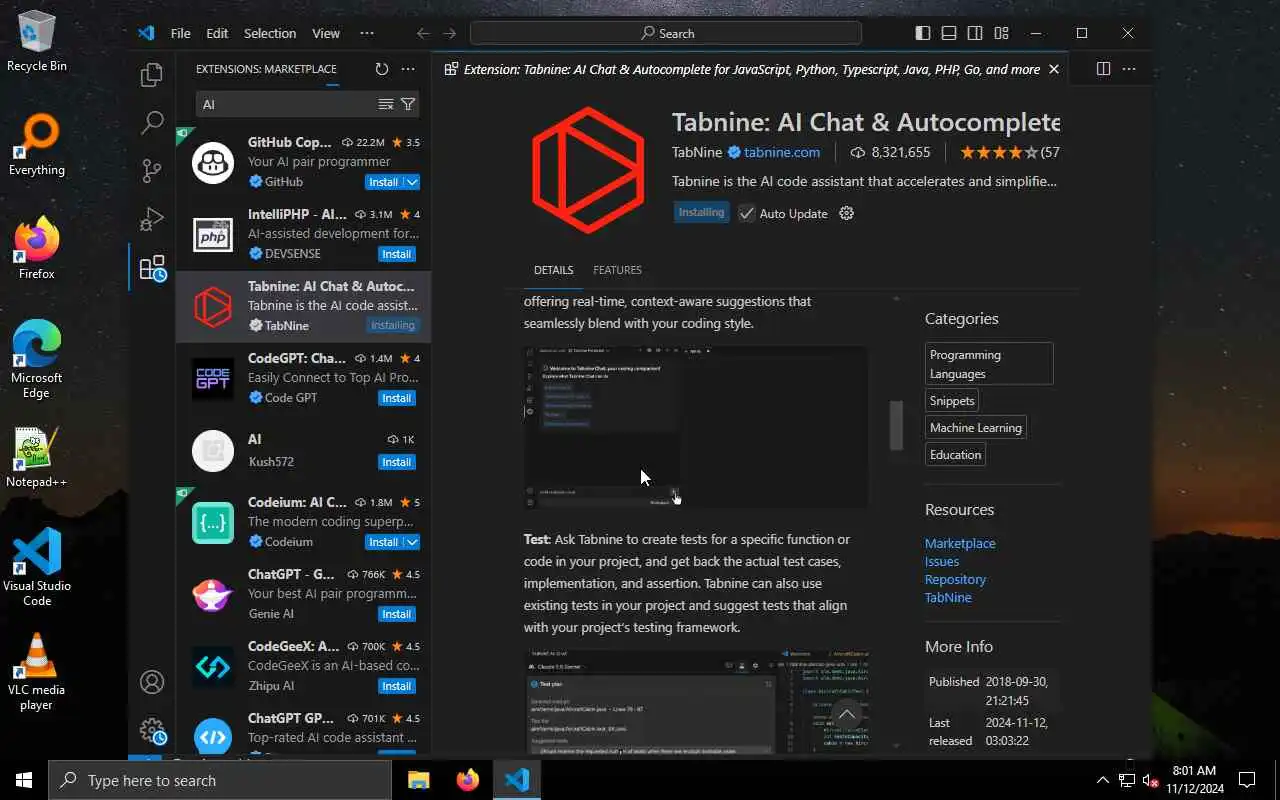Select GitHub Copilot in extension list

[304, 162]
